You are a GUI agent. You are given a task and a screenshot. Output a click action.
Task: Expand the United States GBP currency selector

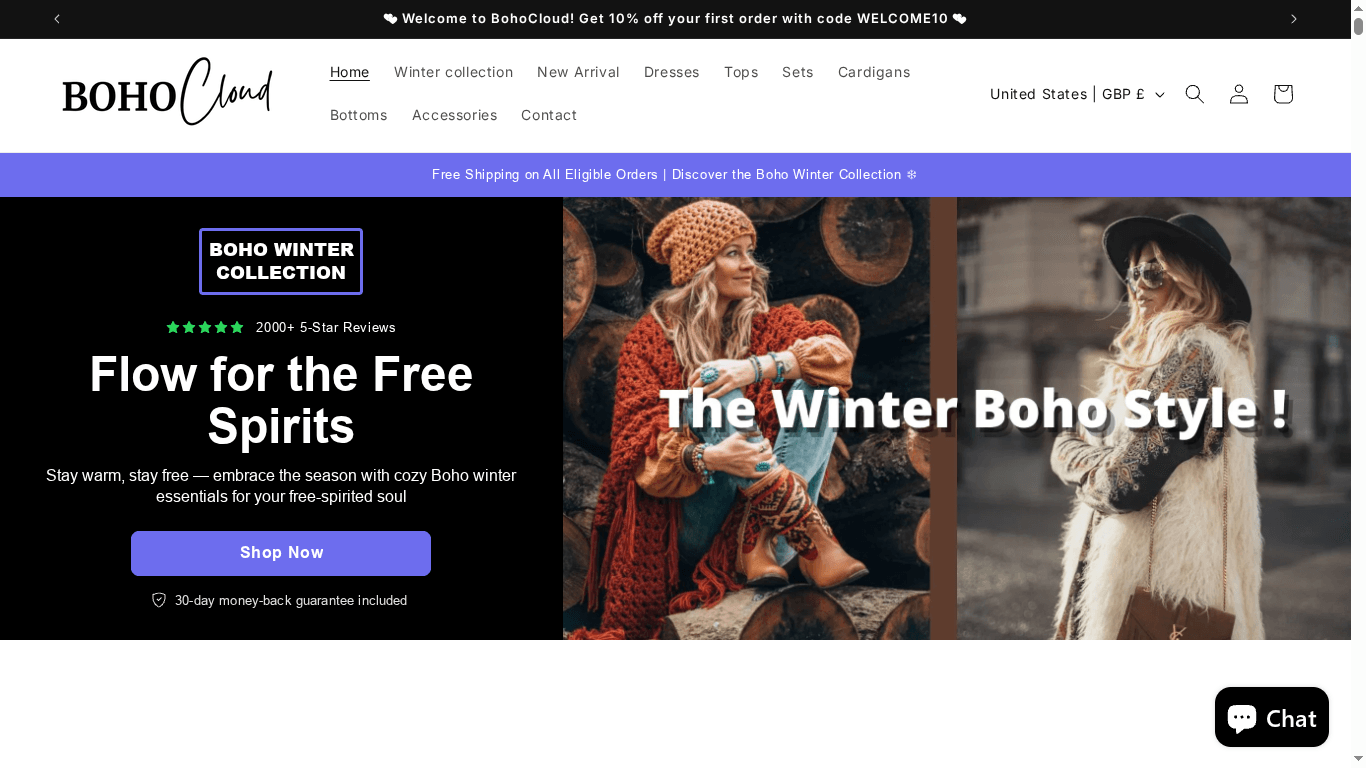pyautogui.click(x=1077, y=94)
